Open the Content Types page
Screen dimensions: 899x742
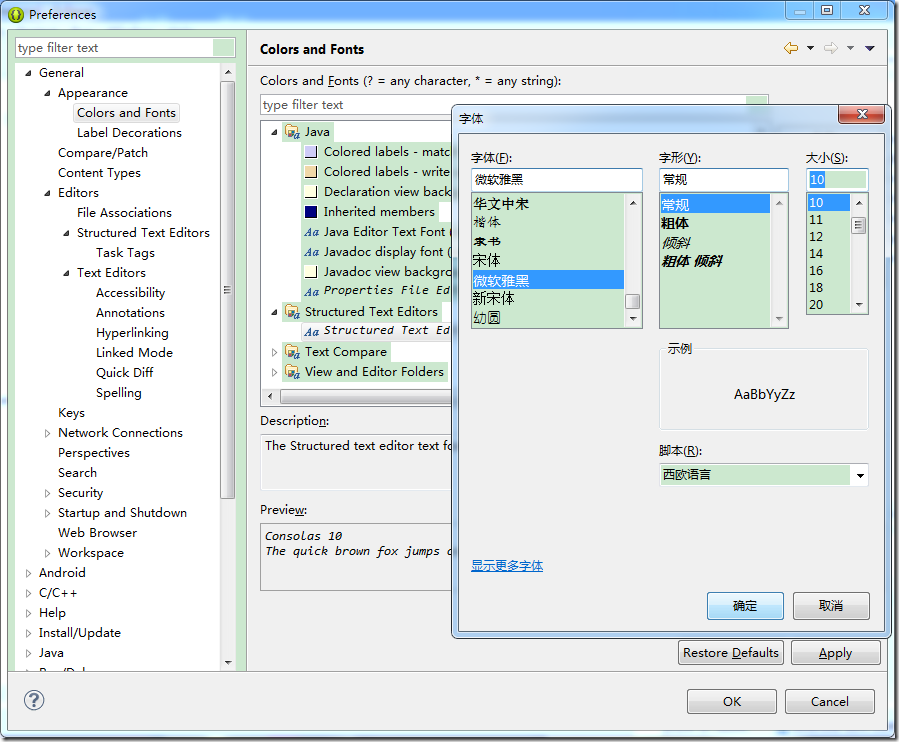[x=99, y=173]
